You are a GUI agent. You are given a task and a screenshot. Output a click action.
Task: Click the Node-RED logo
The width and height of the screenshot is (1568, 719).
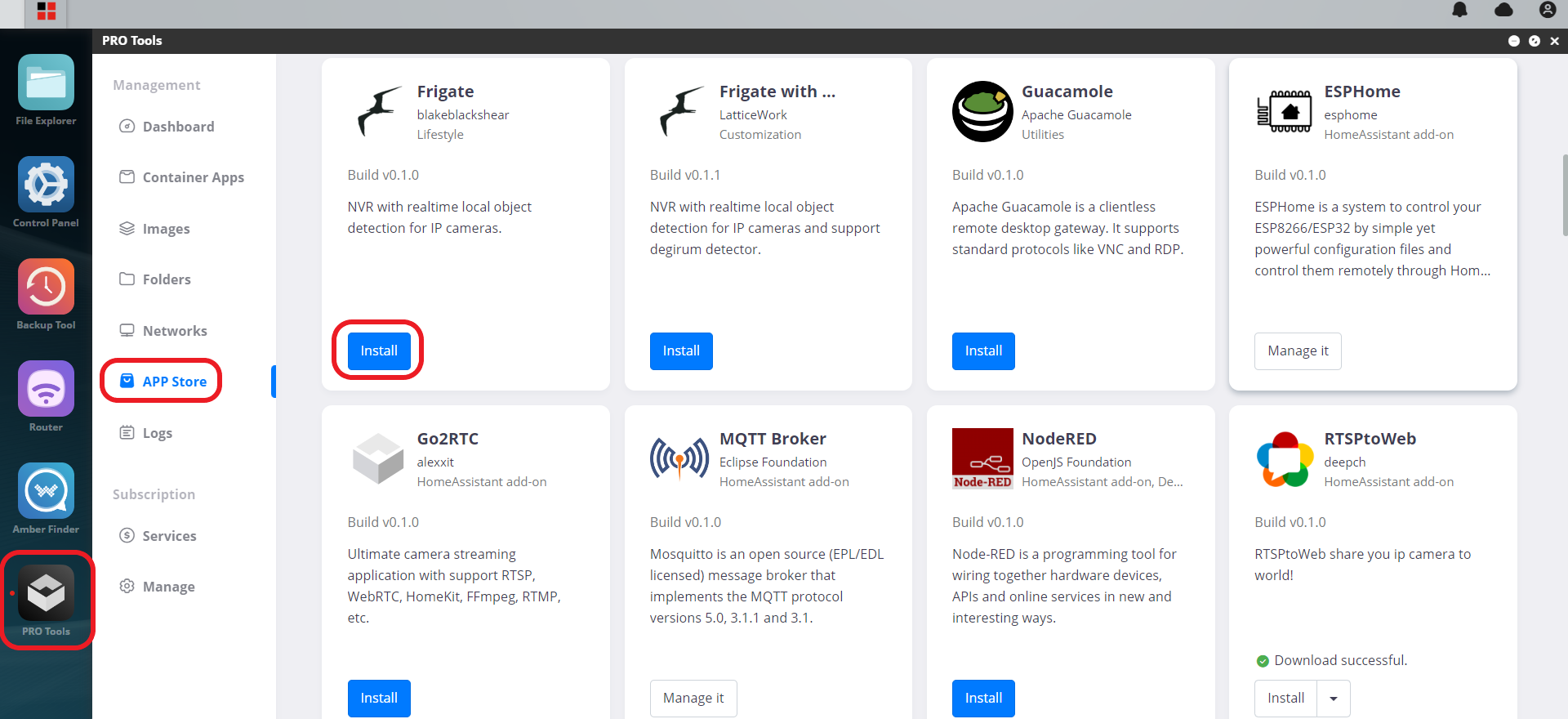pyautogui.click(x=982, y=458)
